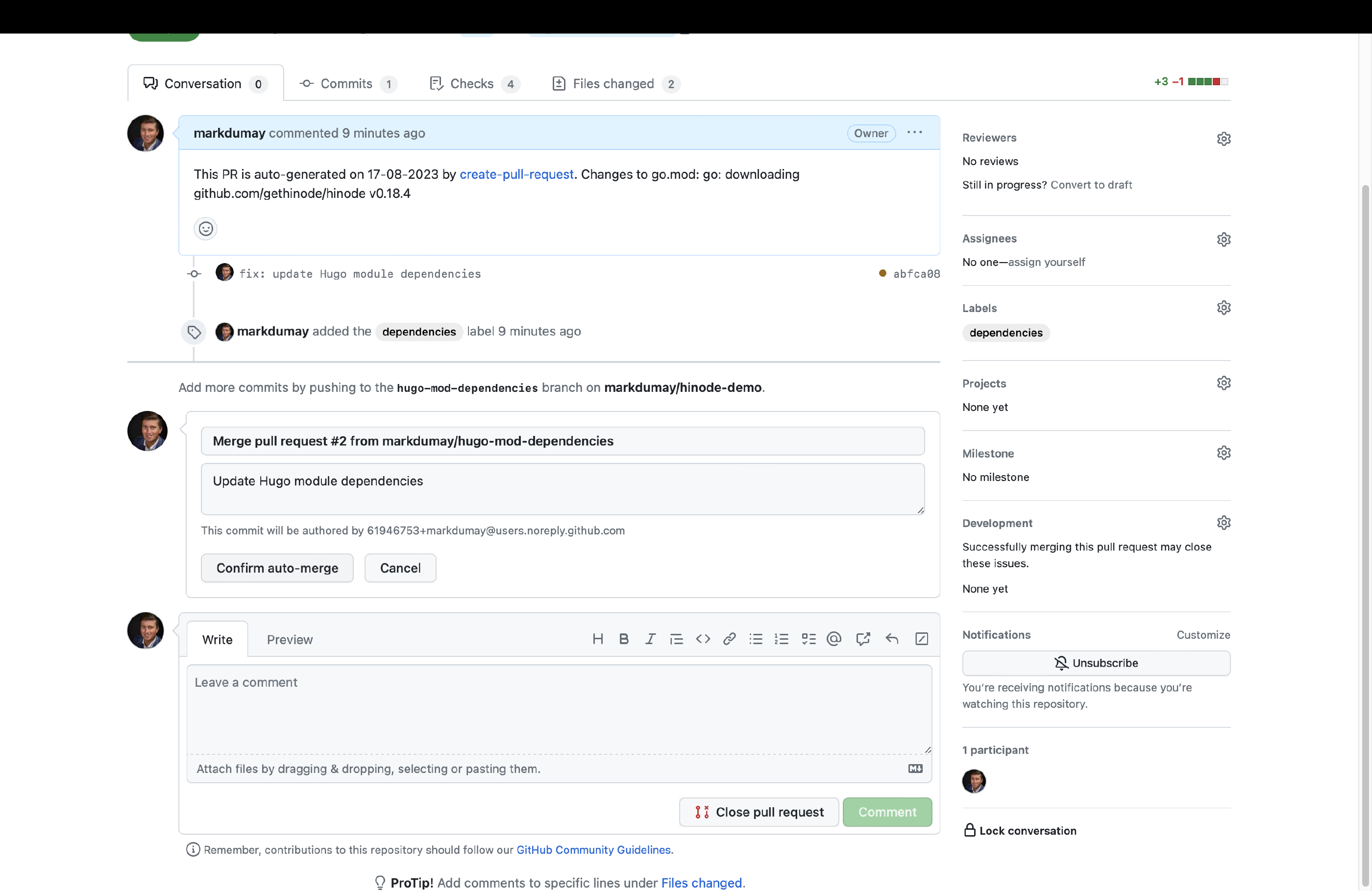Expand the Milestone settings gear
The width and height of the screenshot is (1372, 891).
click(1223, 453)
